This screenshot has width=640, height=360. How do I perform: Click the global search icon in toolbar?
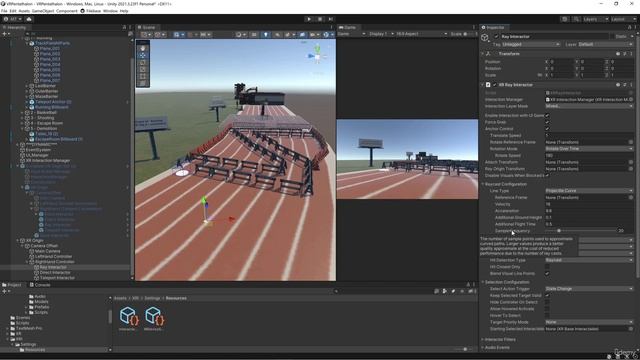(x=576, y=19)
